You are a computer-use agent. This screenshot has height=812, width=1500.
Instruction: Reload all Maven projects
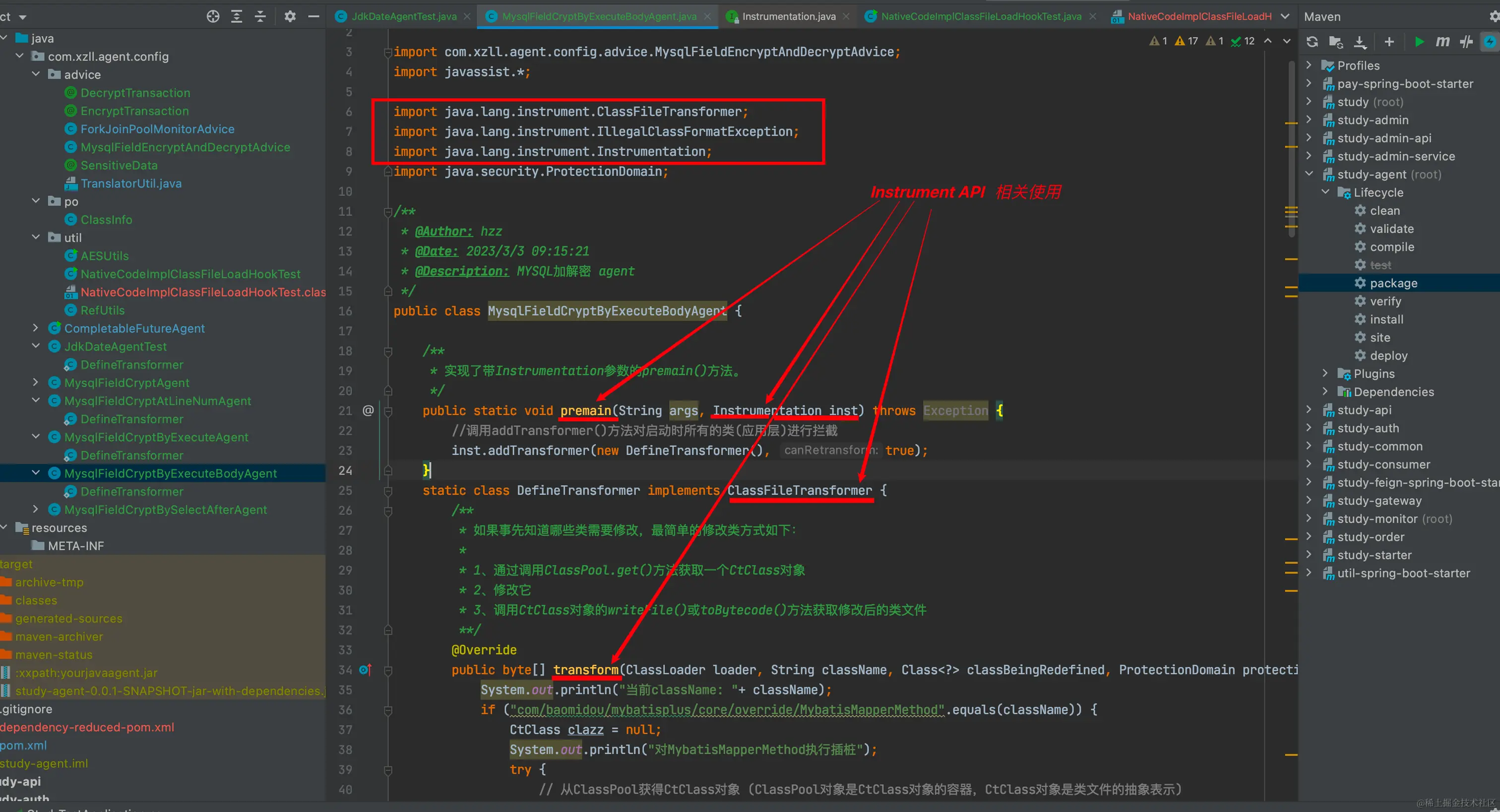[1312, 41]
